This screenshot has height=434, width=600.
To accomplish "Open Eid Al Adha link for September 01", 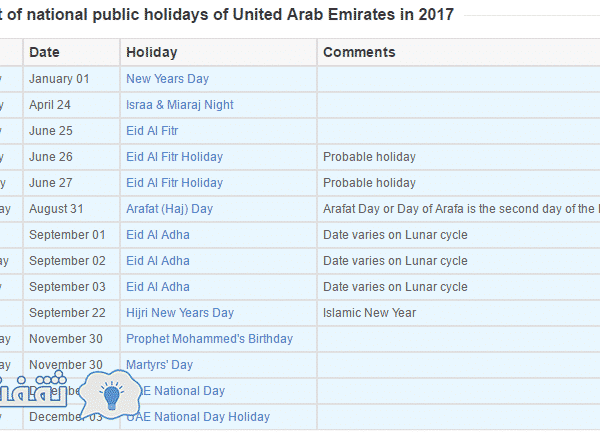I will coord(158,235).
